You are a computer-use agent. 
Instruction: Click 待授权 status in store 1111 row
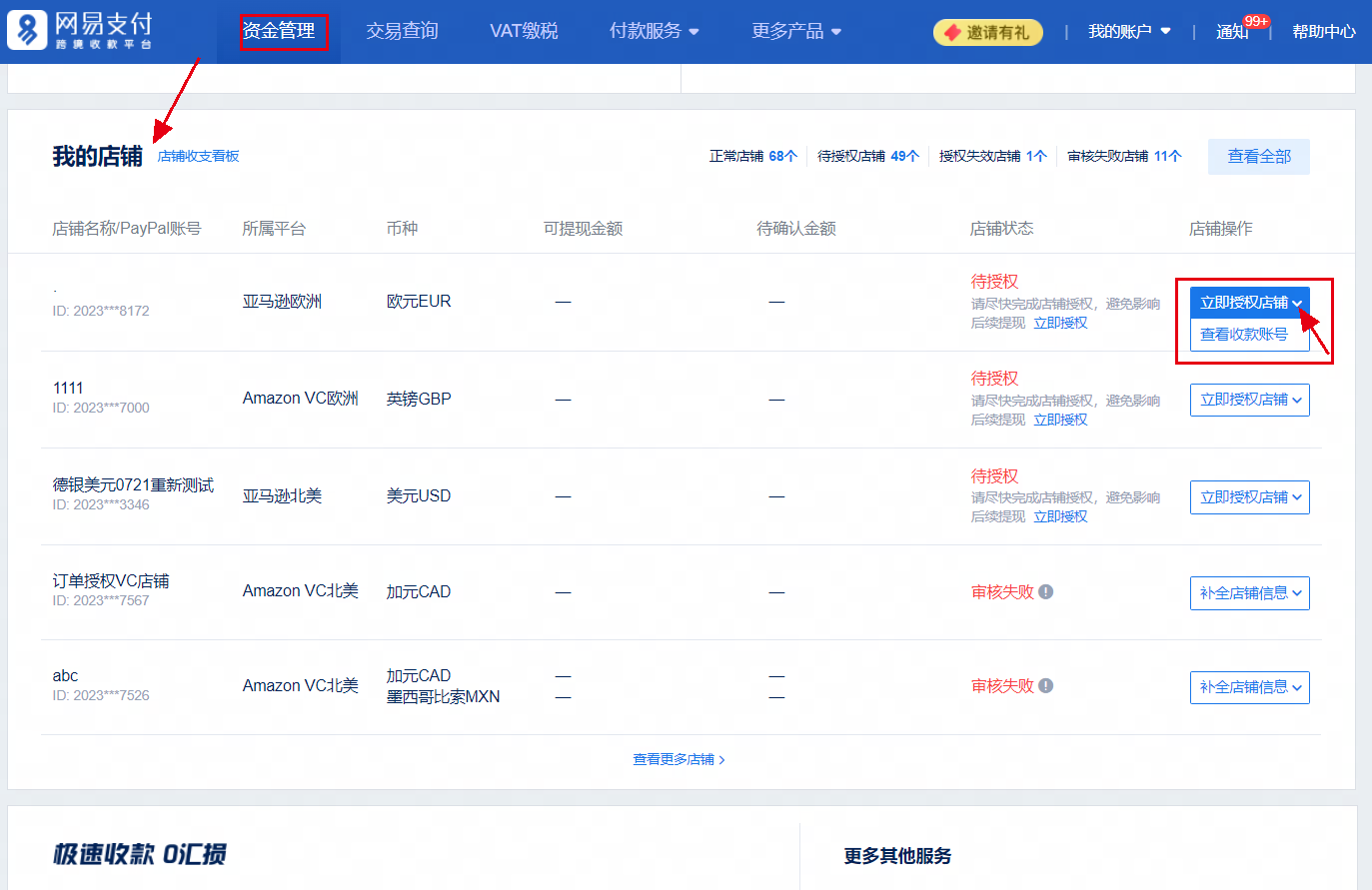point(994,379)
